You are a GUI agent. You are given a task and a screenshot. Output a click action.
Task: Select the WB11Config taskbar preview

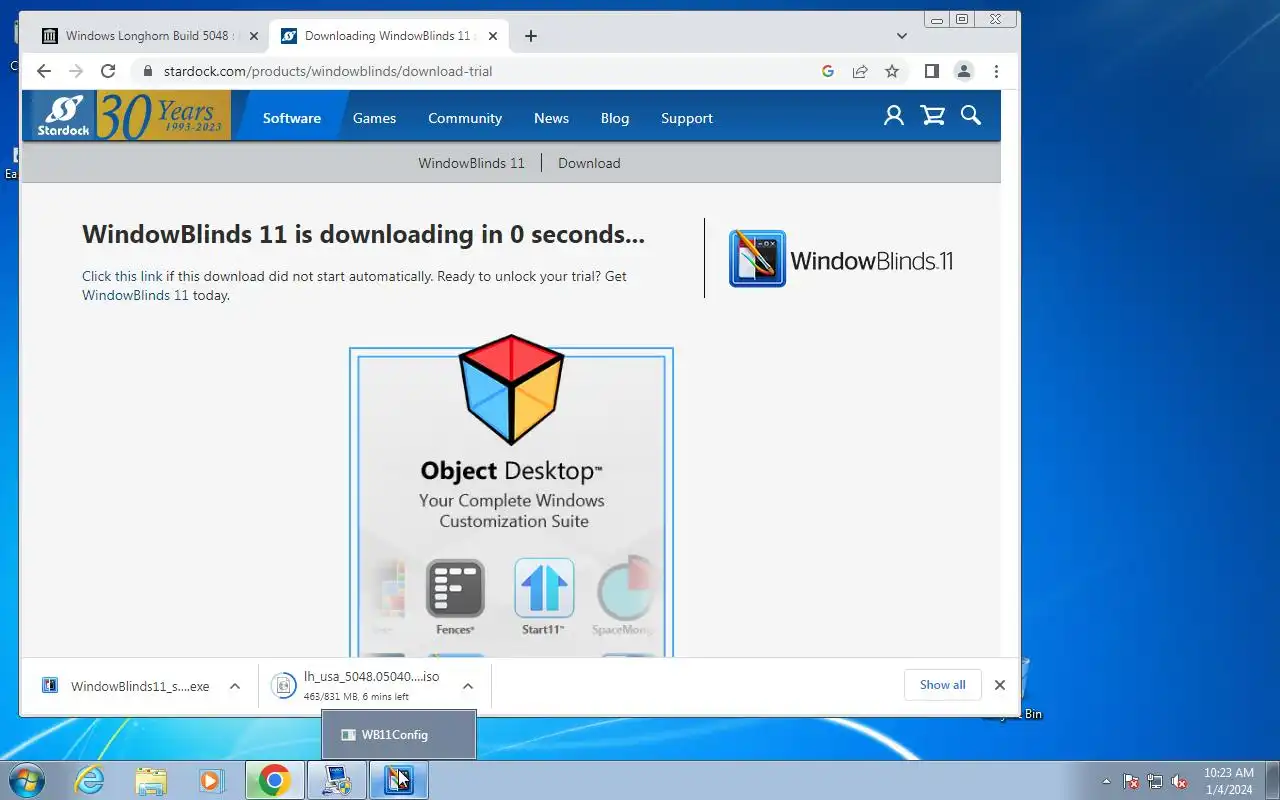point(399,734)
